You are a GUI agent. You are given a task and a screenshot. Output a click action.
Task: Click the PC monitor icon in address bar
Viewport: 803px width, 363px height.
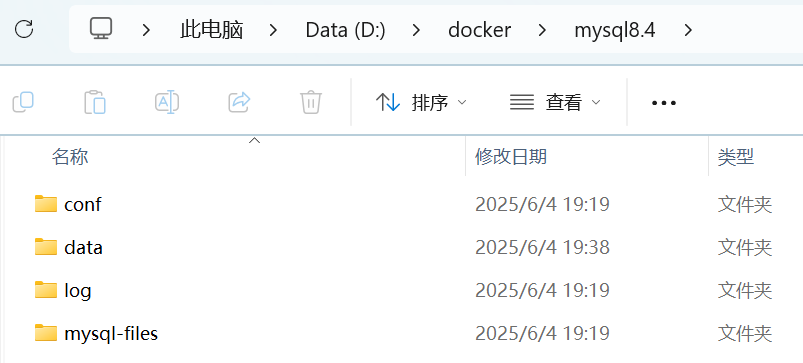tap(101, 29)
